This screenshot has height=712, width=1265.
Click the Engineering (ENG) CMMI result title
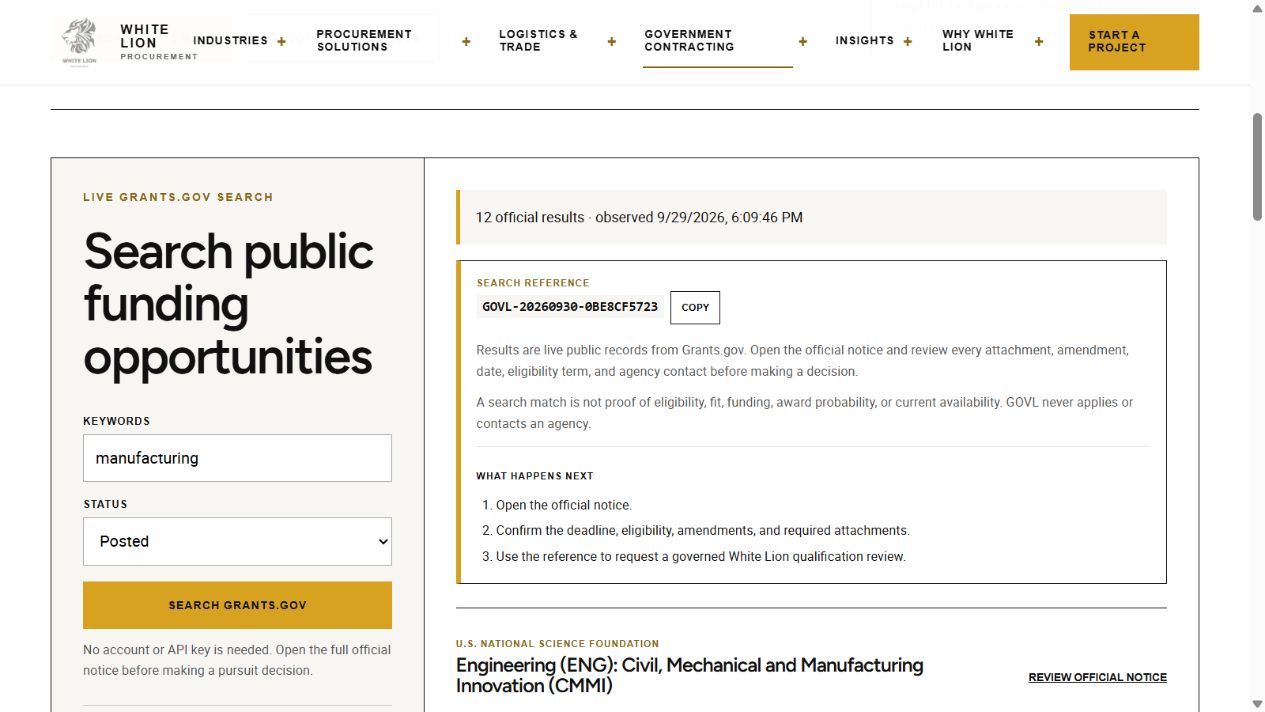point(689,675)
